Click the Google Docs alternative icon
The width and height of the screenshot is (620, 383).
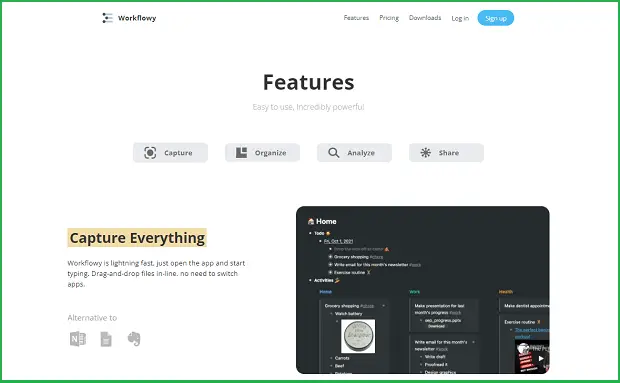(106, 339)
